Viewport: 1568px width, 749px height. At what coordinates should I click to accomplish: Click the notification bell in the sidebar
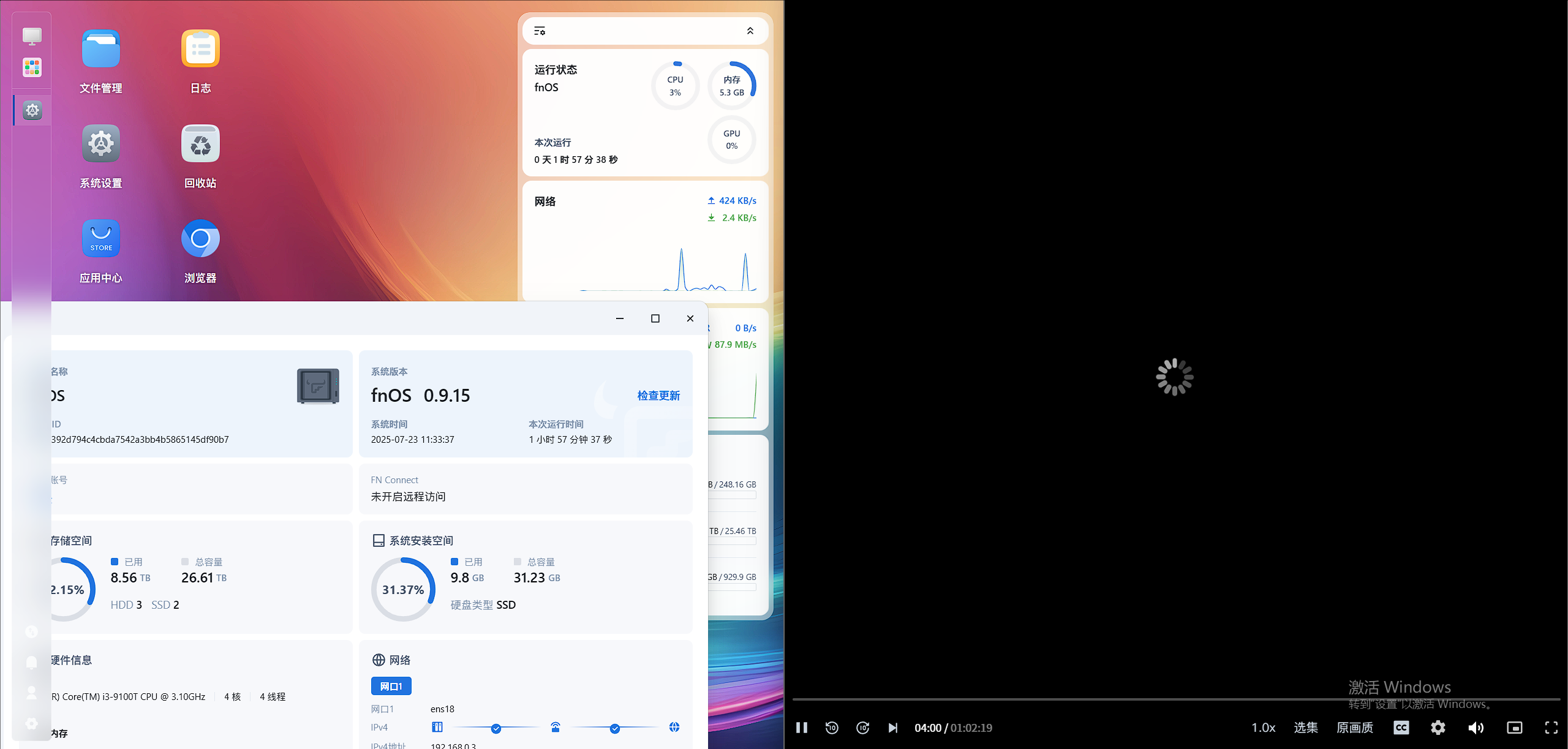click(x=32, y=662)
